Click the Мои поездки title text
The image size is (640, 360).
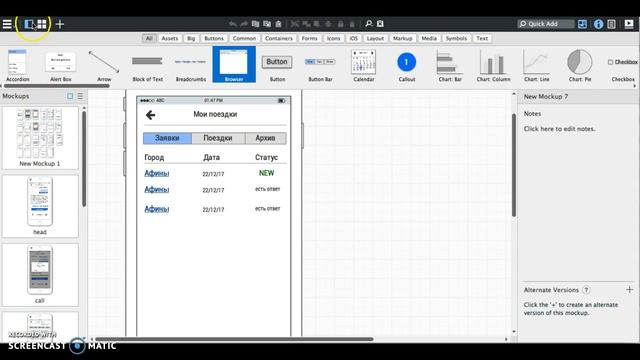[215, 114]
